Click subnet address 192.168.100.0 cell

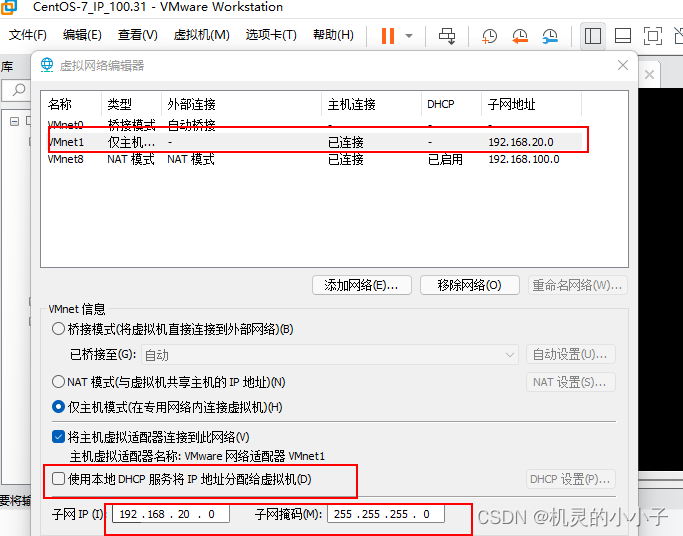[524, 159]
